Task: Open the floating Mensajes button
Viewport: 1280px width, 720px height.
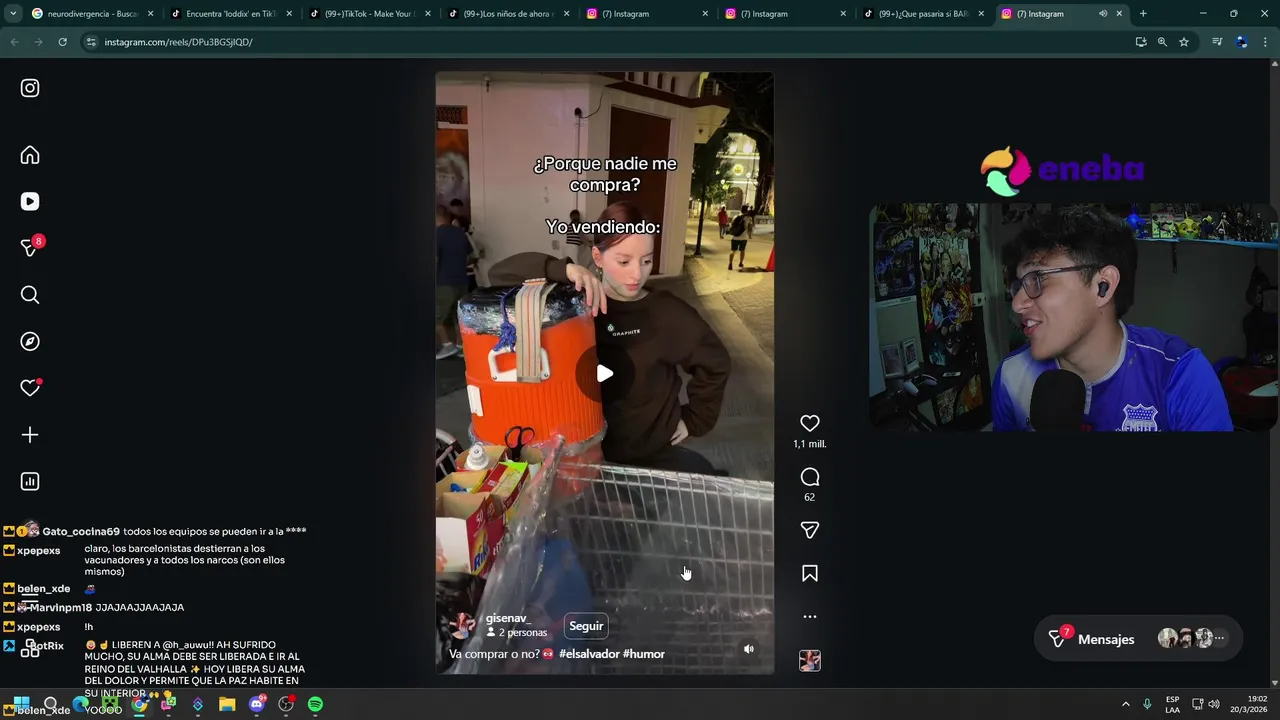Action: tap(1137, 639)
